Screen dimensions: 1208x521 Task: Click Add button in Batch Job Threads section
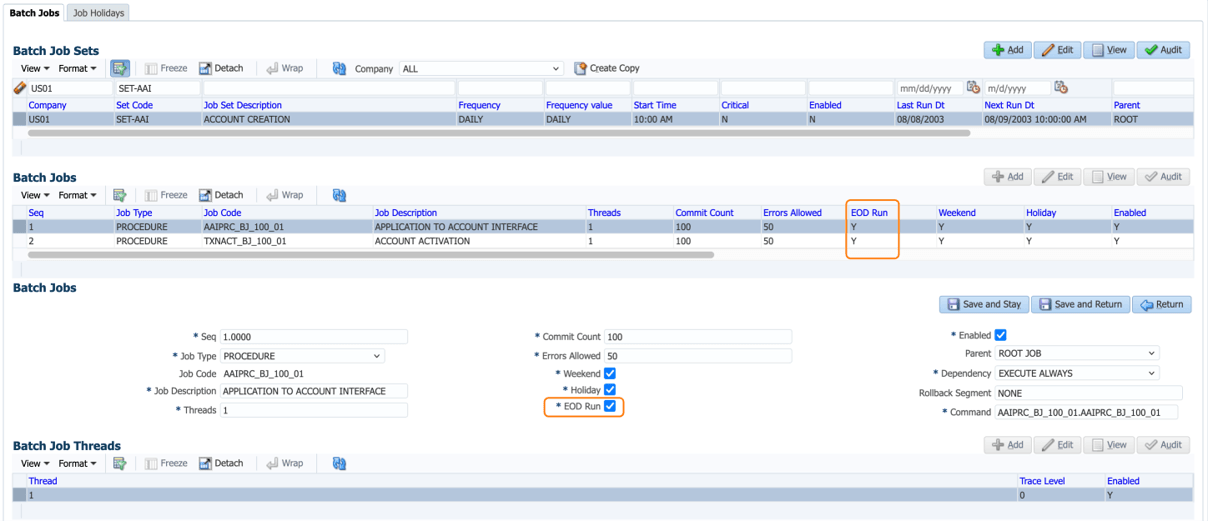point(1008,445)
